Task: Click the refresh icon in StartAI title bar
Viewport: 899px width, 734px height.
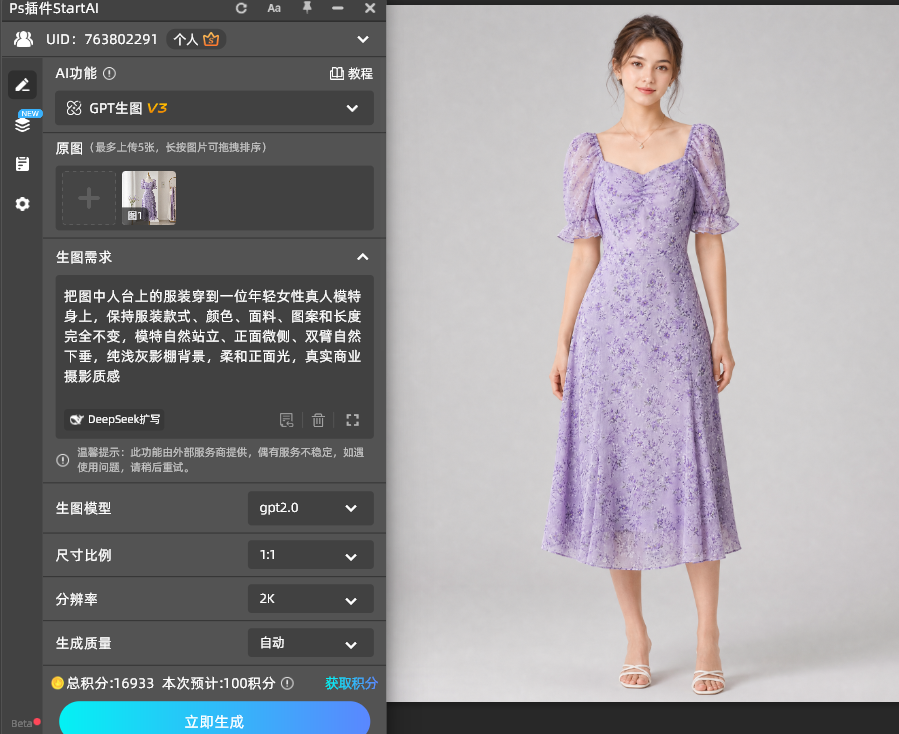Action: tap(241, 8)
